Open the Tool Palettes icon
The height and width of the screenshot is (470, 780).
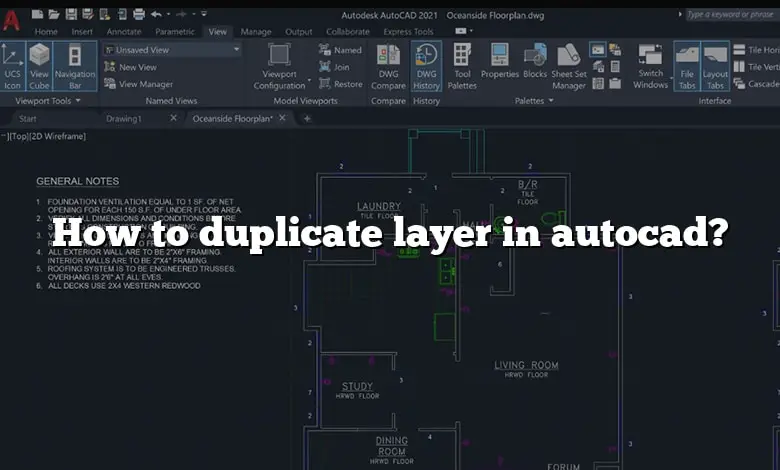pos(462,65)
